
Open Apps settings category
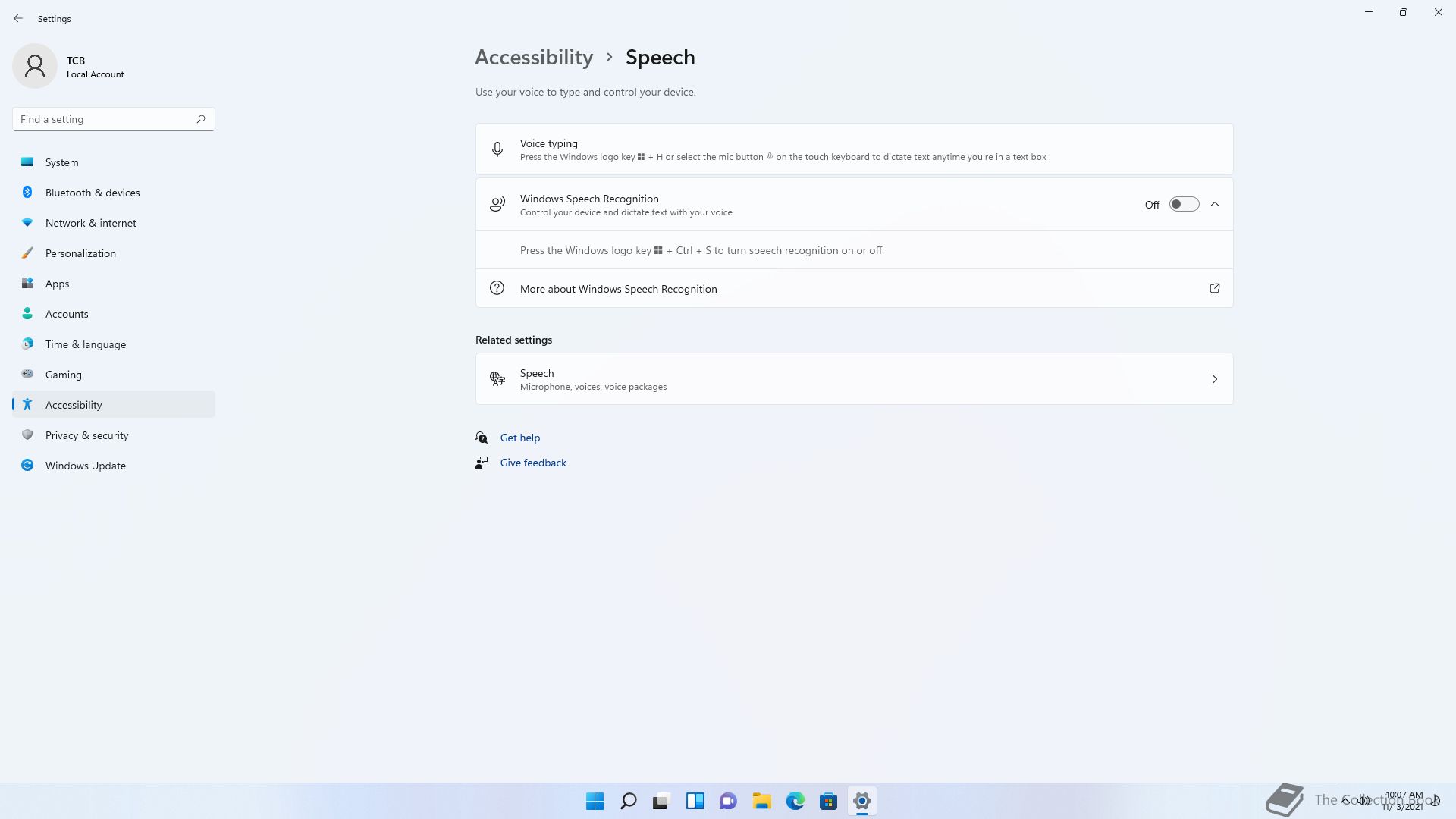point(114,284)
